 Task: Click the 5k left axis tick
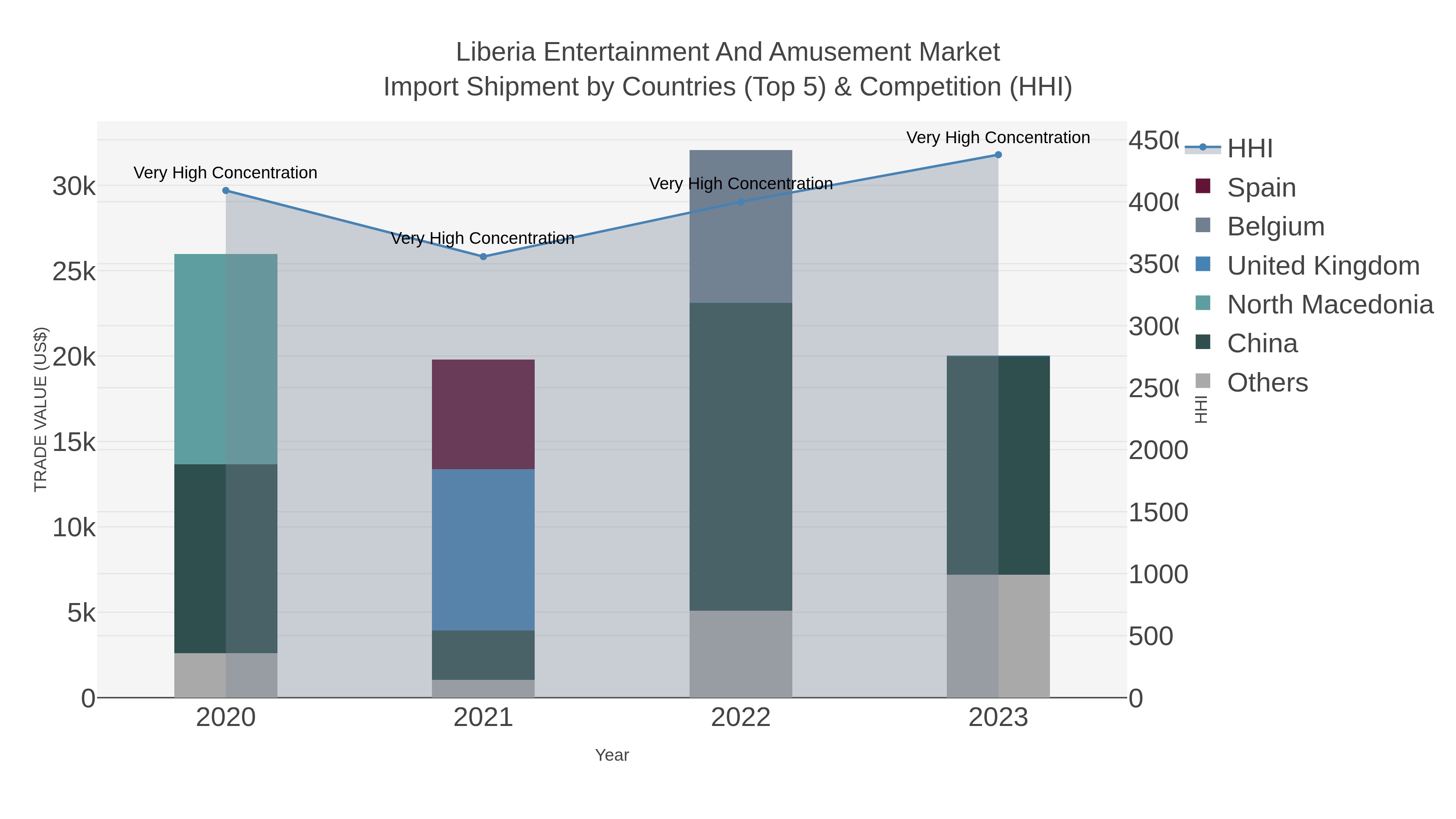(81, 613)
